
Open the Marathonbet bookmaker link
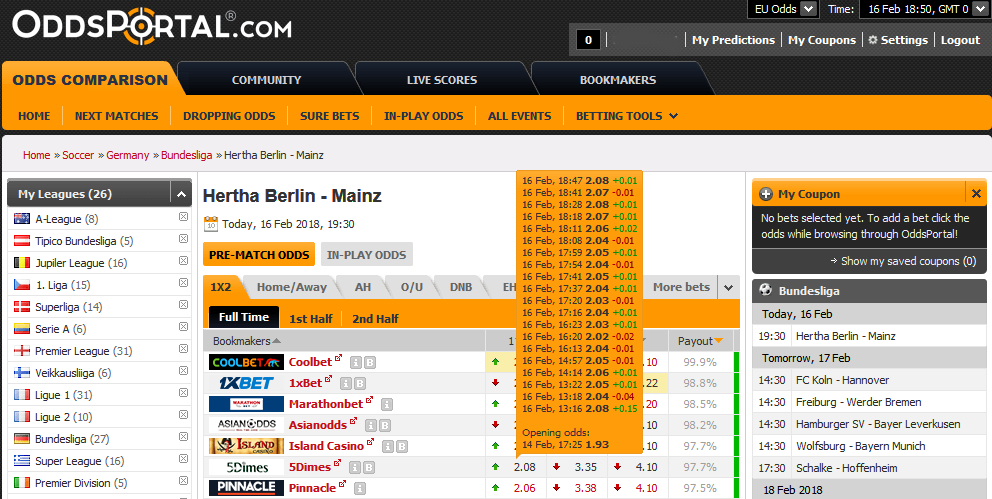click(326, 404)
